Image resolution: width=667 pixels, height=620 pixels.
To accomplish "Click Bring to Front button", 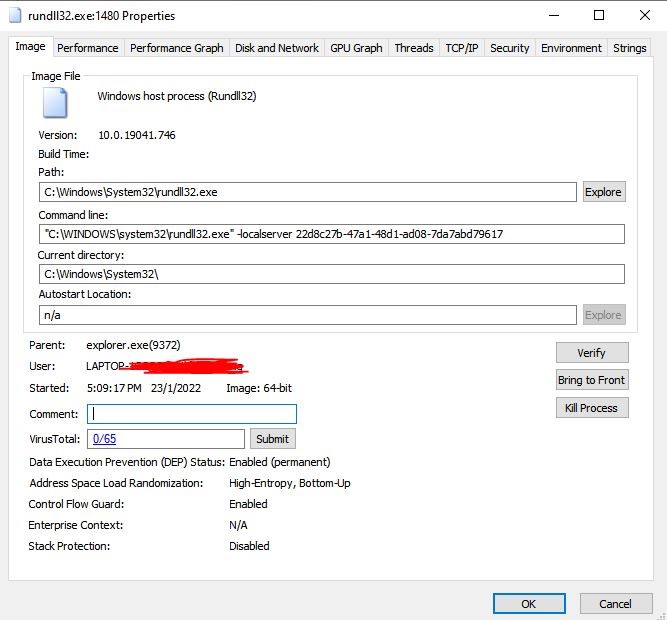I will [592, 380].
